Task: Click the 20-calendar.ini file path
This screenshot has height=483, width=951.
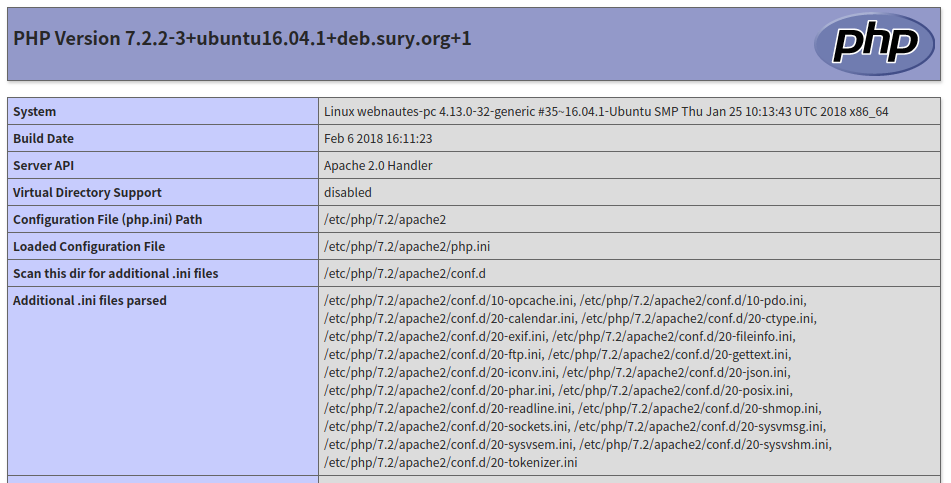Action: pyautogui.click(x=449, y=318)
